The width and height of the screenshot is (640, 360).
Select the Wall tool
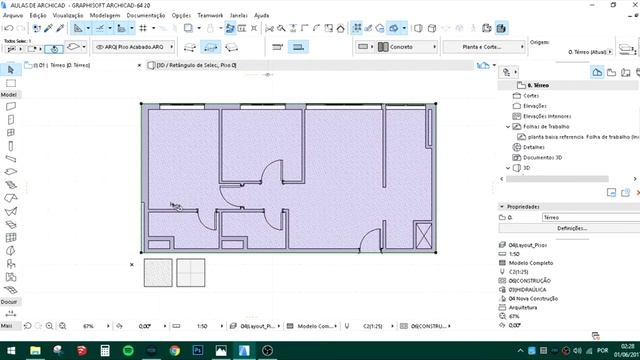11,107
